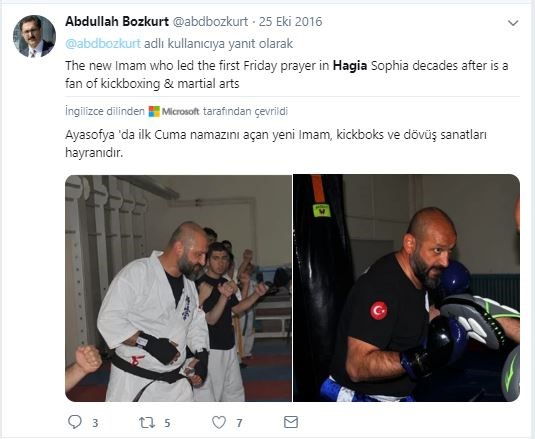Click the bold Hagia keyword

(x=350, y=65)
